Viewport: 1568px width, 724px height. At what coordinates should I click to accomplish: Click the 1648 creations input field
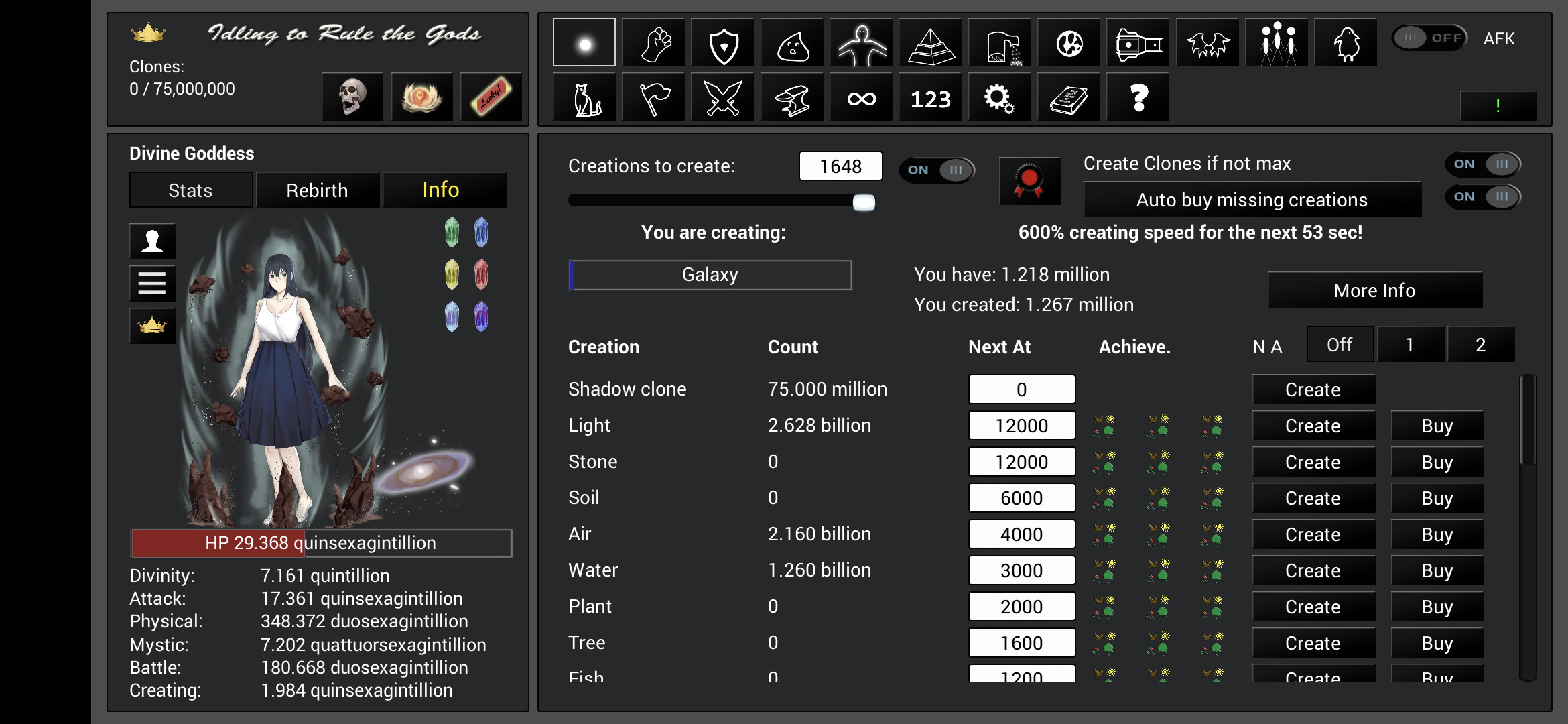(840, 166)
